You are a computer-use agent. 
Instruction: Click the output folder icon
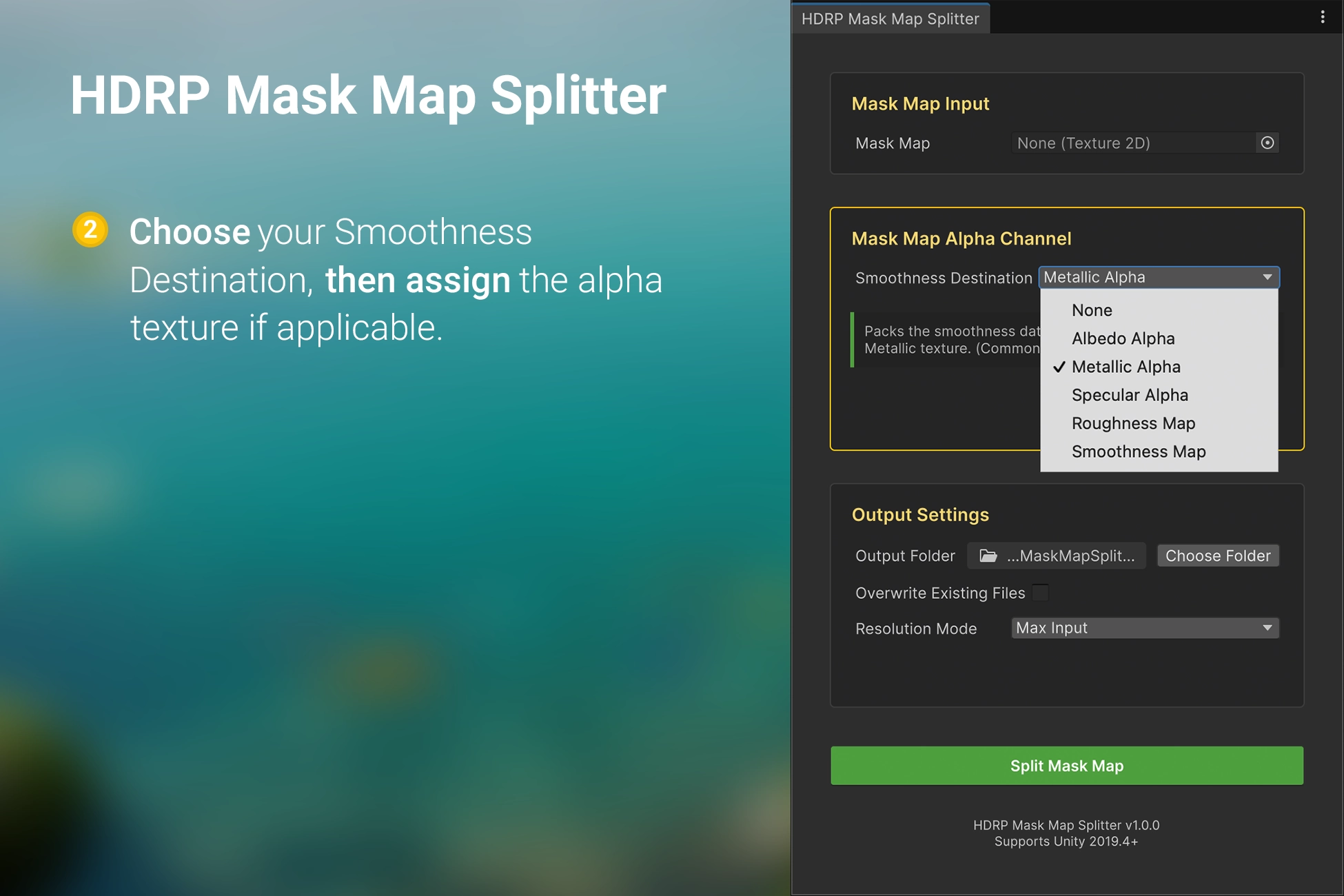tap(988, 556)
